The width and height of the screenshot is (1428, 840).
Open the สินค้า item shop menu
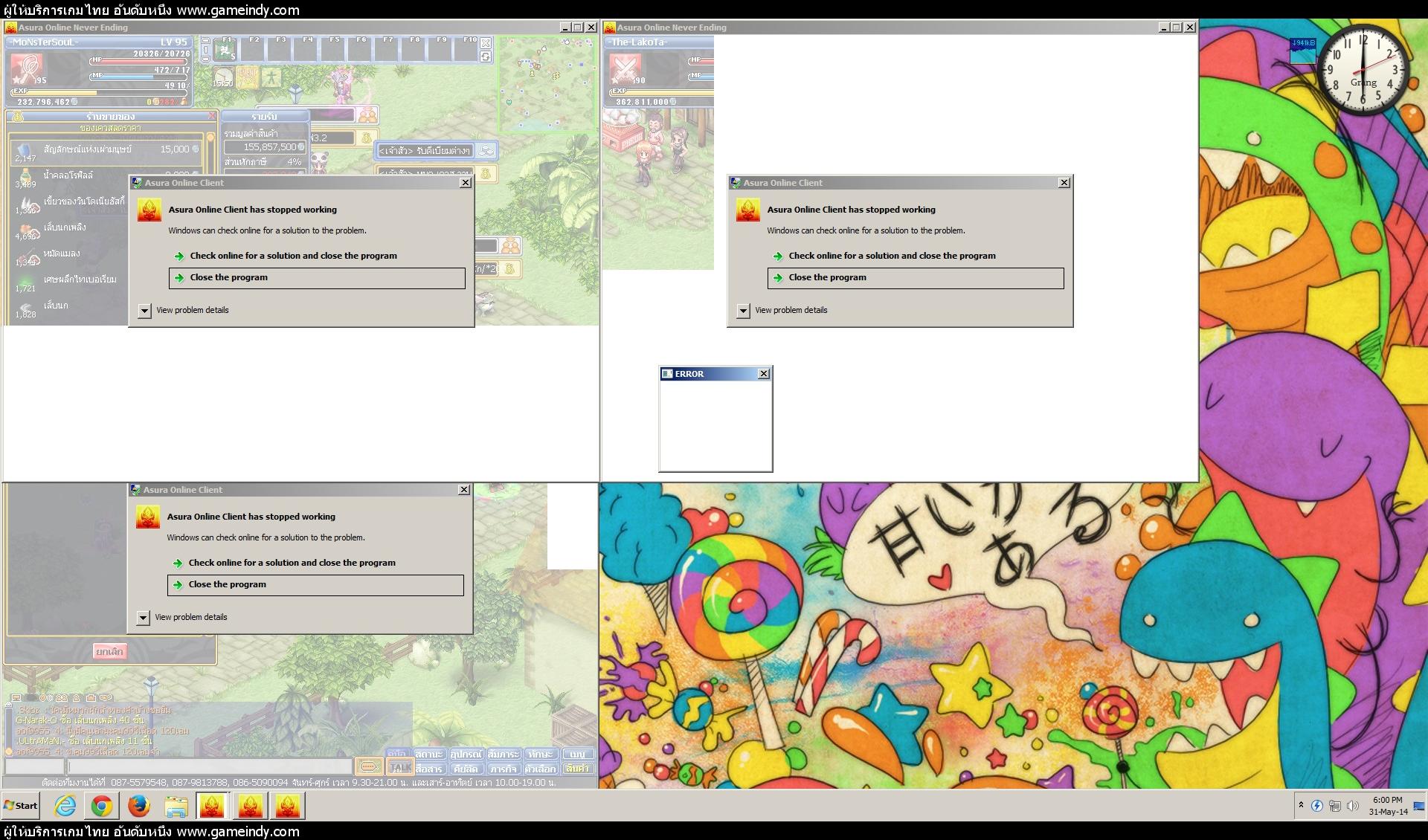578,769
